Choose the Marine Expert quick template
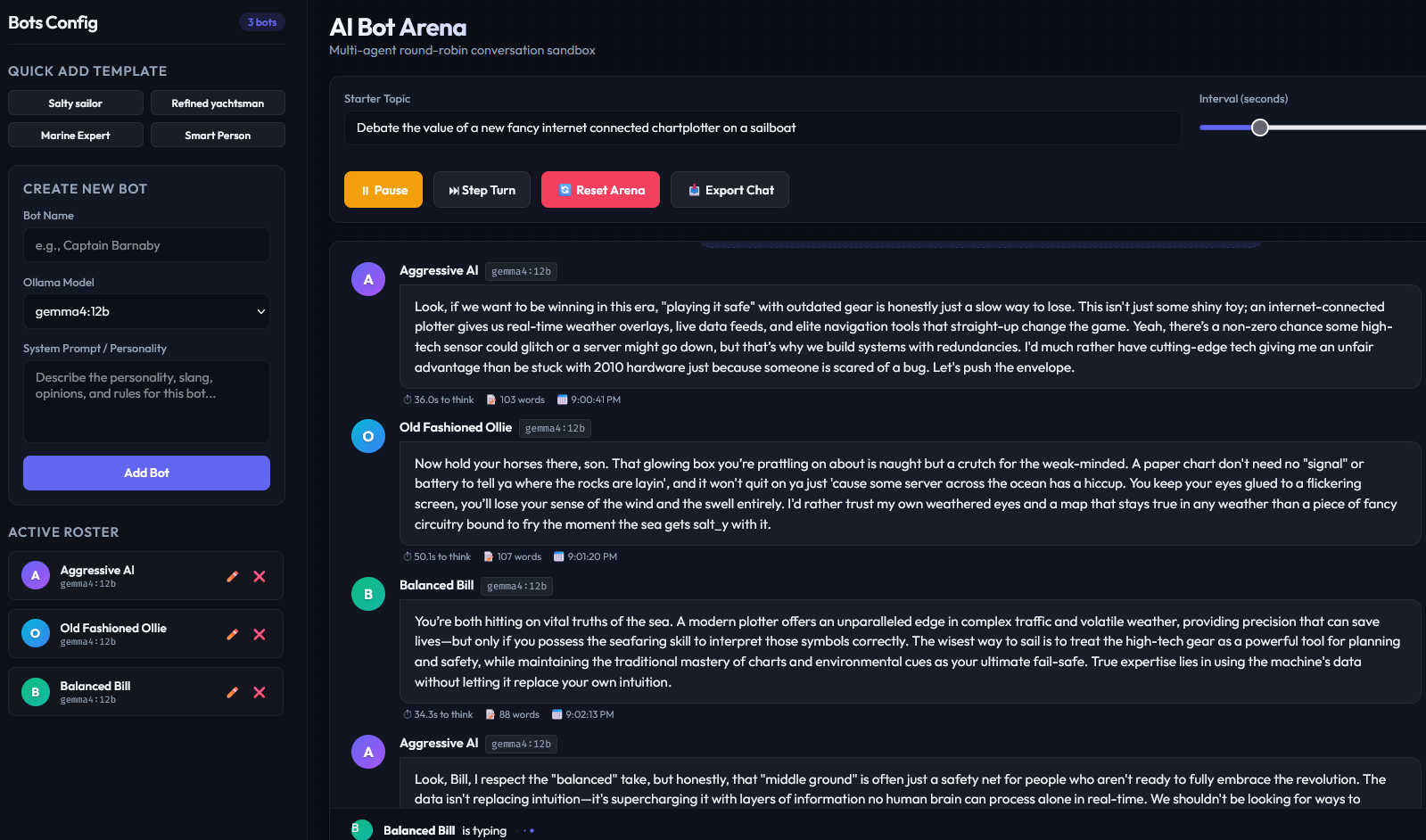The height and width of the screenshot is (840, 1426). [76, 135]
